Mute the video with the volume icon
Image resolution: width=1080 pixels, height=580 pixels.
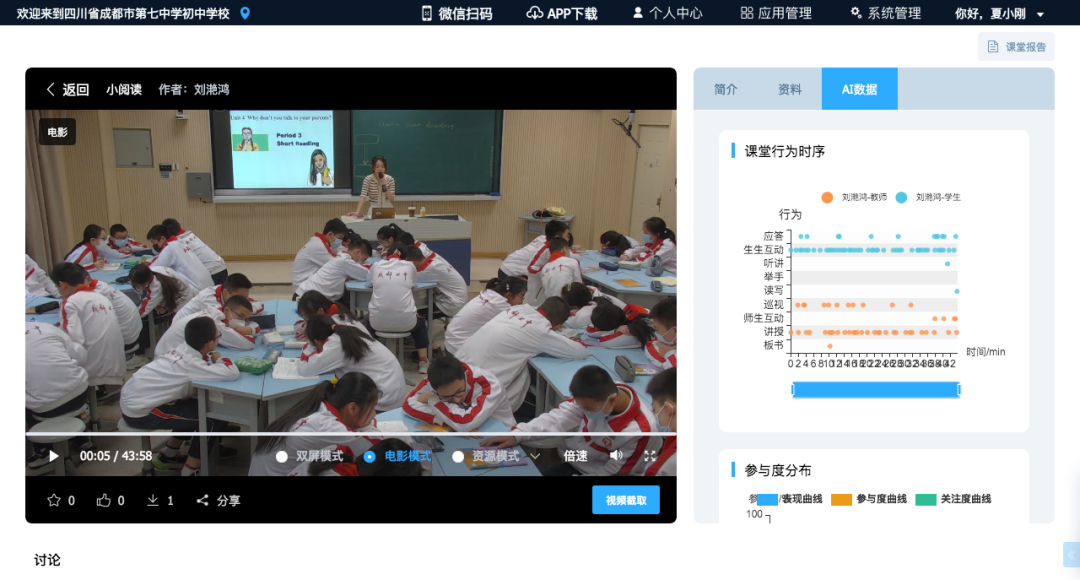(616, 454)
